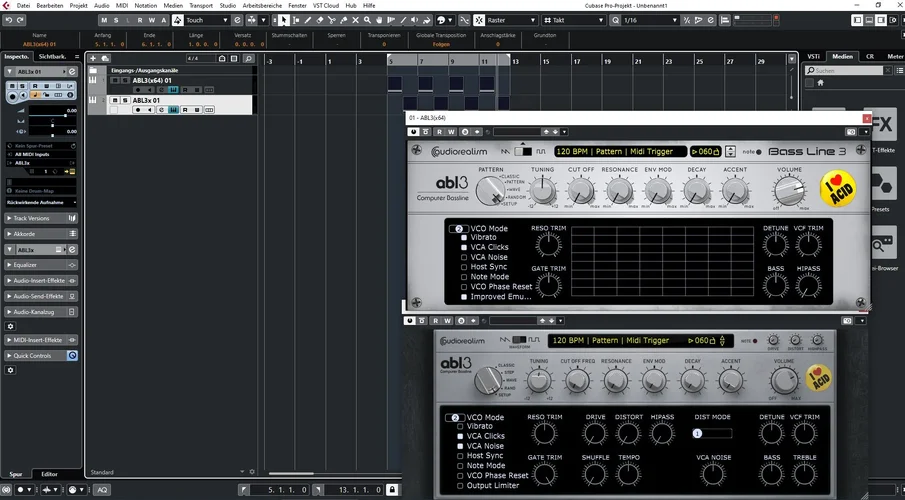Select the zoom magnifier tool
The height and width of the screenshot is (500, 905).
(369, 20)
